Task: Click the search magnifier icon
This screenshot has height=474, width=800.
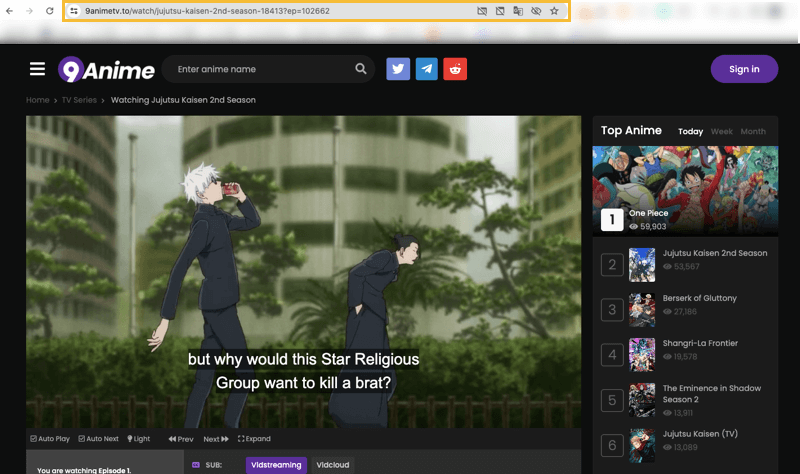Action: (x=361, y=69)
